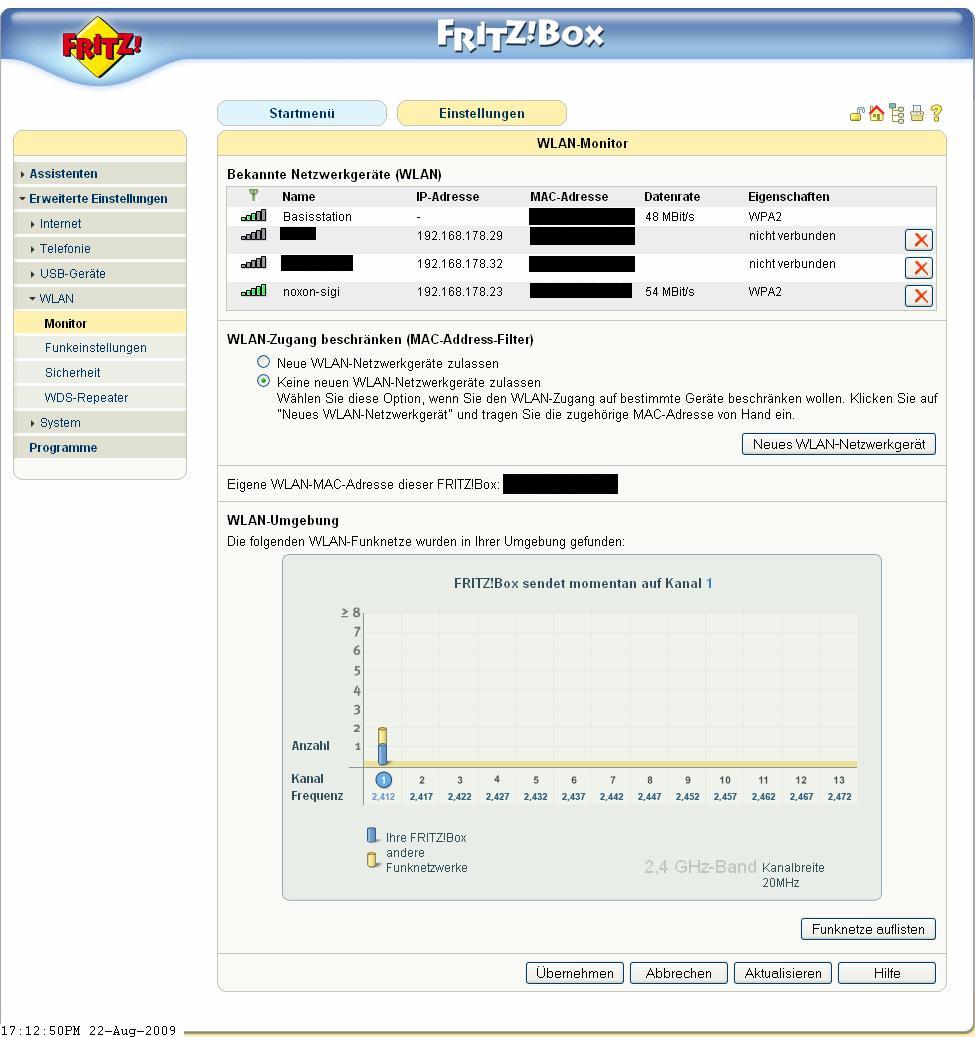Screen dimensions: 975x1037
Task: Click 'Funknetze auflisten' button
Action: [868, 929]
